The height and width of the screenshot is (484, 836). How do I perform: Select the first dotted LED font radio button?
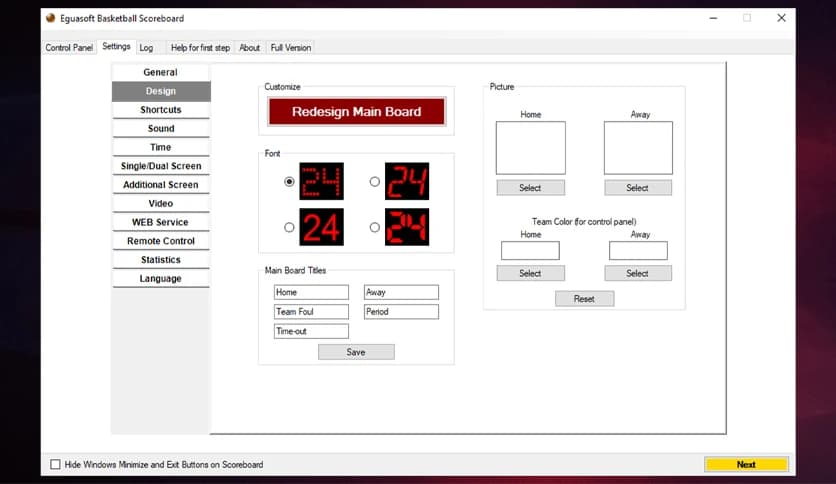click(289, 182)
